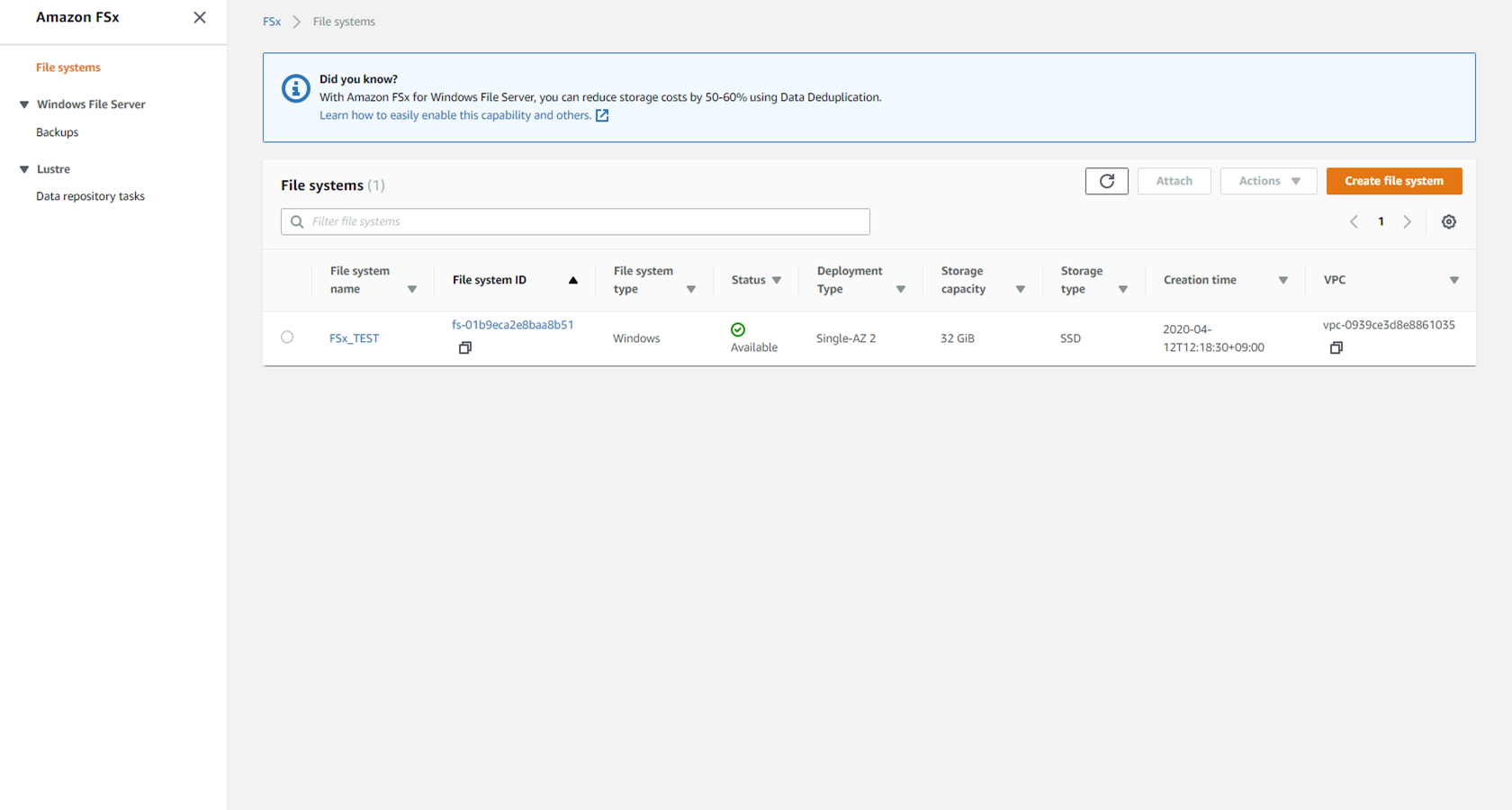The height and width of the screenshot is (810, 1512).
Task: Open File systems in the sidebar
Action: coord(68,67)
